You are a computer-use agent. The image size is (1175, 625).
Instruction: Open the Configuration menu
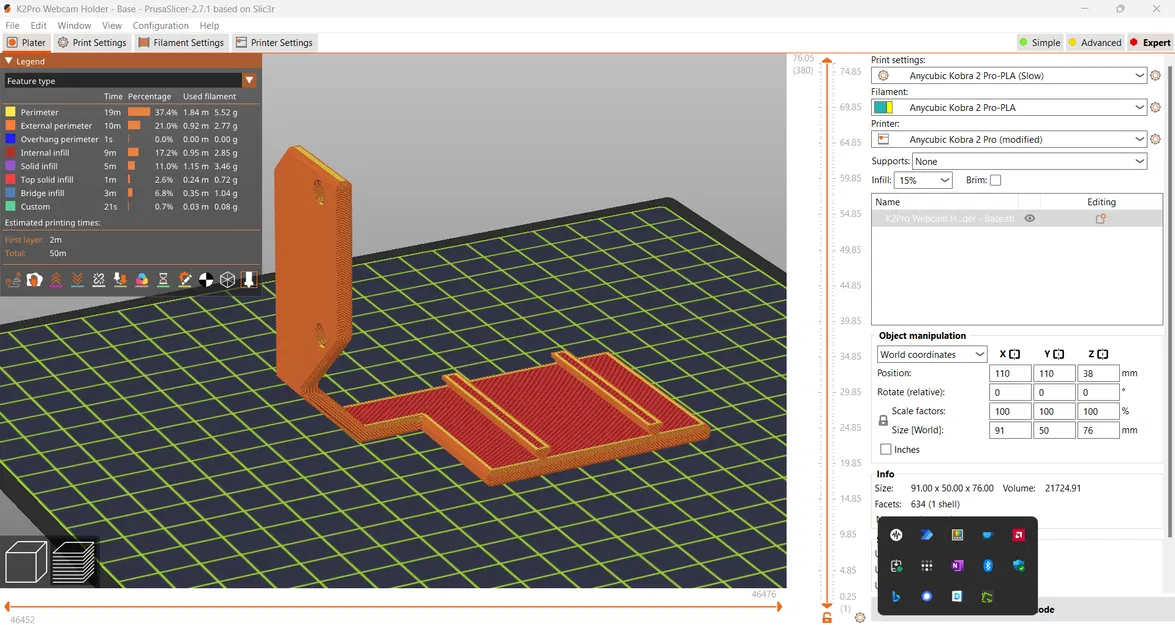[x=159, y=25]
